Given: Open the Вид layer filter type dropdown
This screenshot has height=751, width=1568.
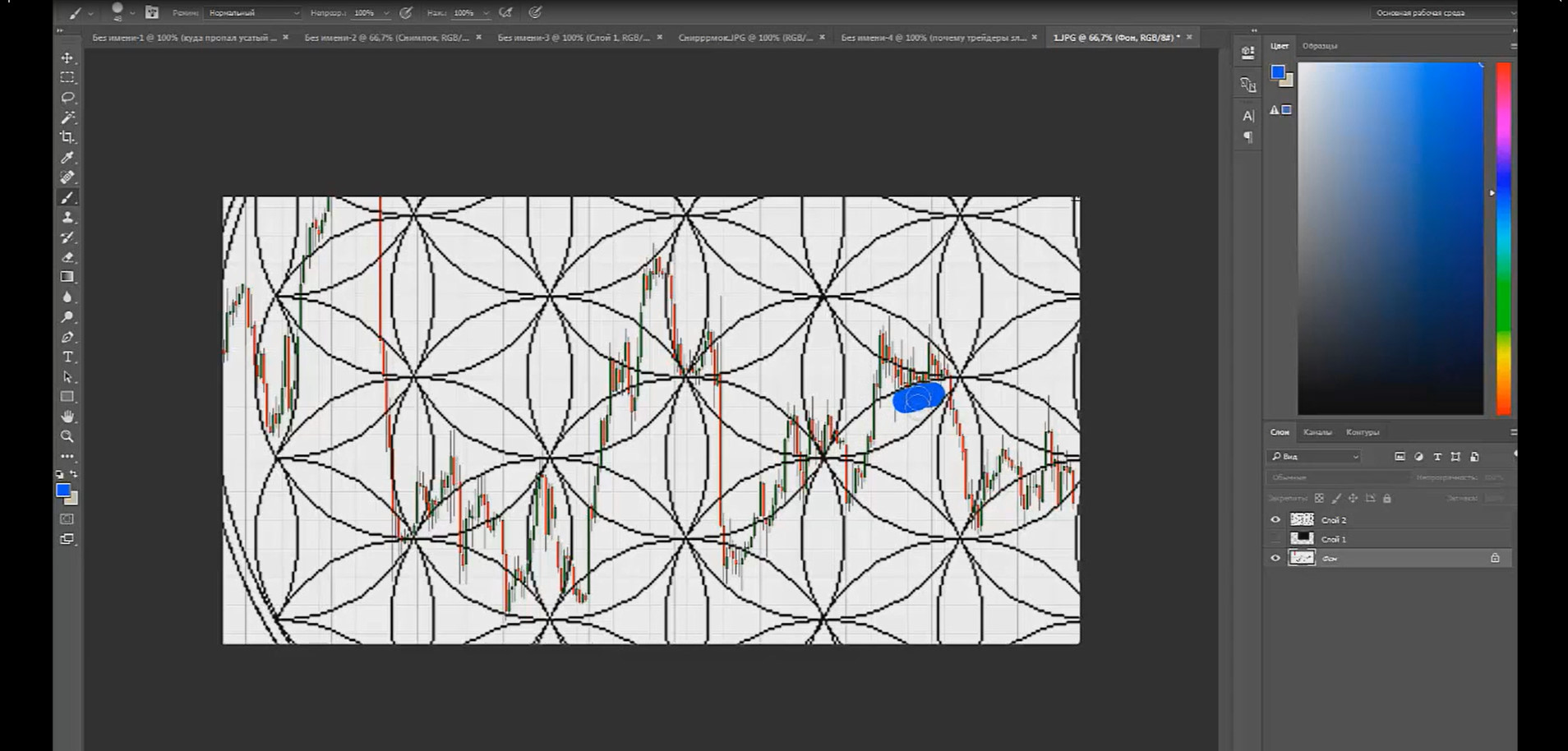Looking at the screenshot, I should (1315, 457).
